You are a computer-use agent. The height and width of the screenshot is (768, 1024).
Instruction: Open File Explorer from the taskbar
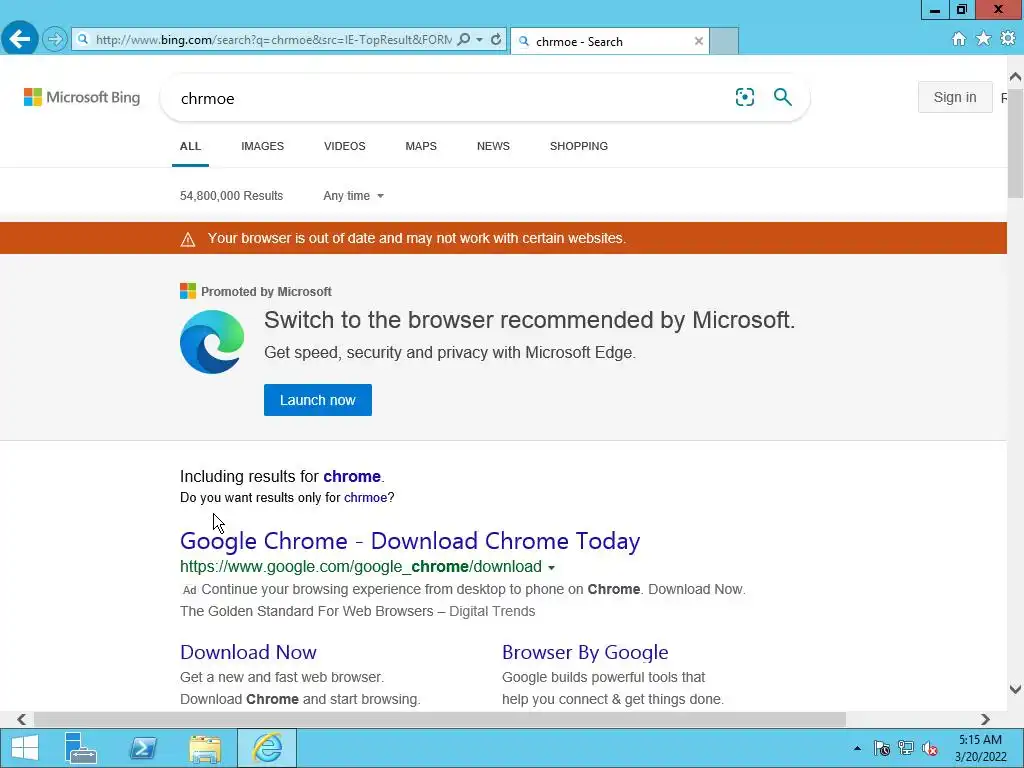205,748
